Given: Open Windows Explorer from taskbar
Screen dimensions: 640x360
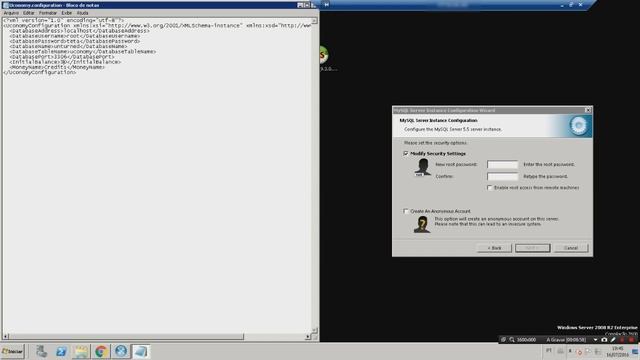Looking at the screenshot, I should pos(81,351).
